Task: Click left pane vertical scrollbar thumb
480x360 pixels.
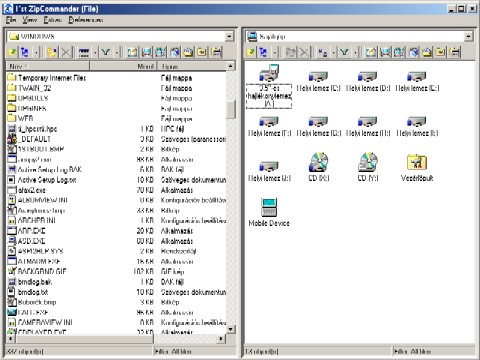Action: 230,109
